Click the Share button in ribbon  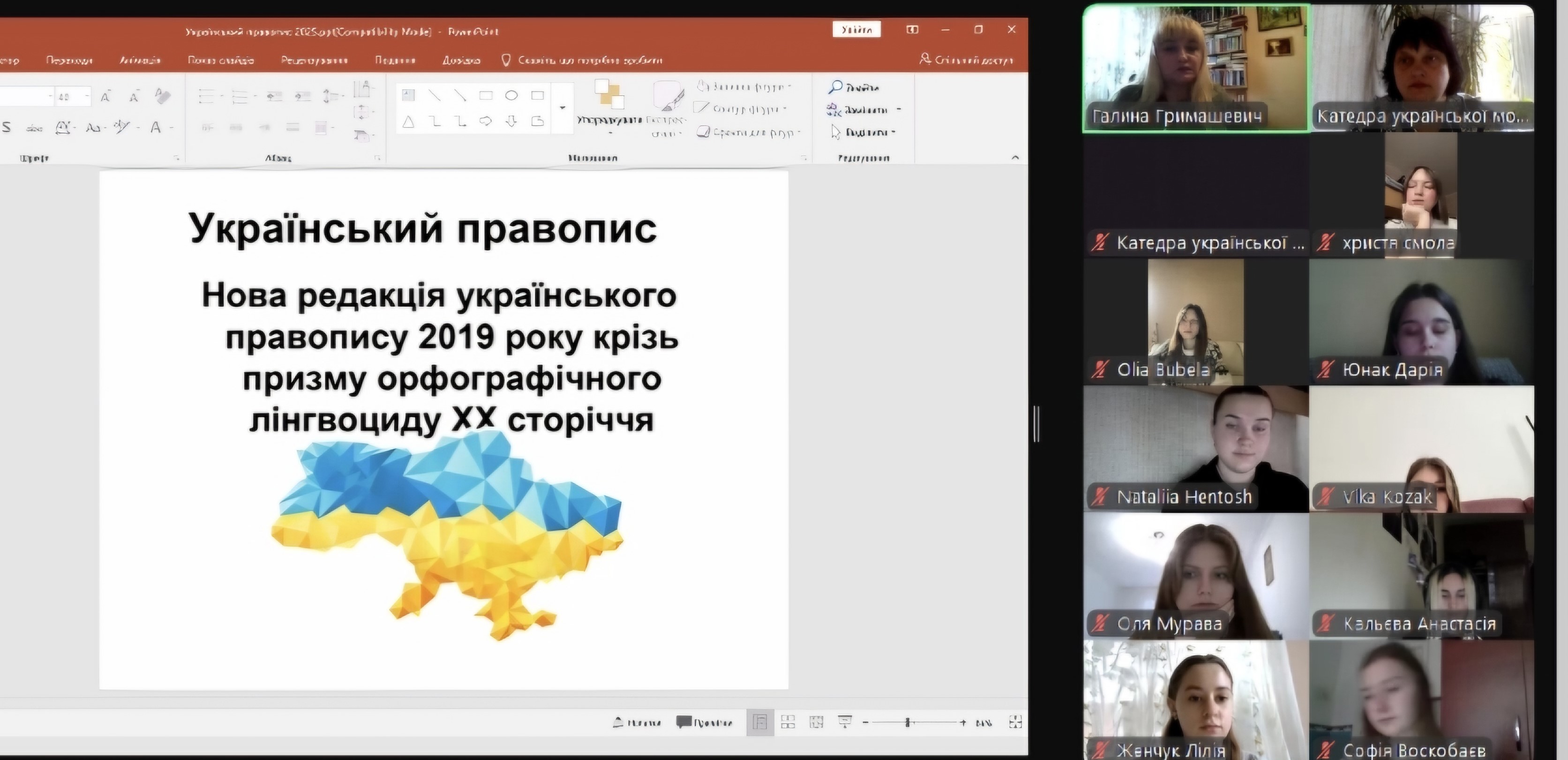[966, 60]
